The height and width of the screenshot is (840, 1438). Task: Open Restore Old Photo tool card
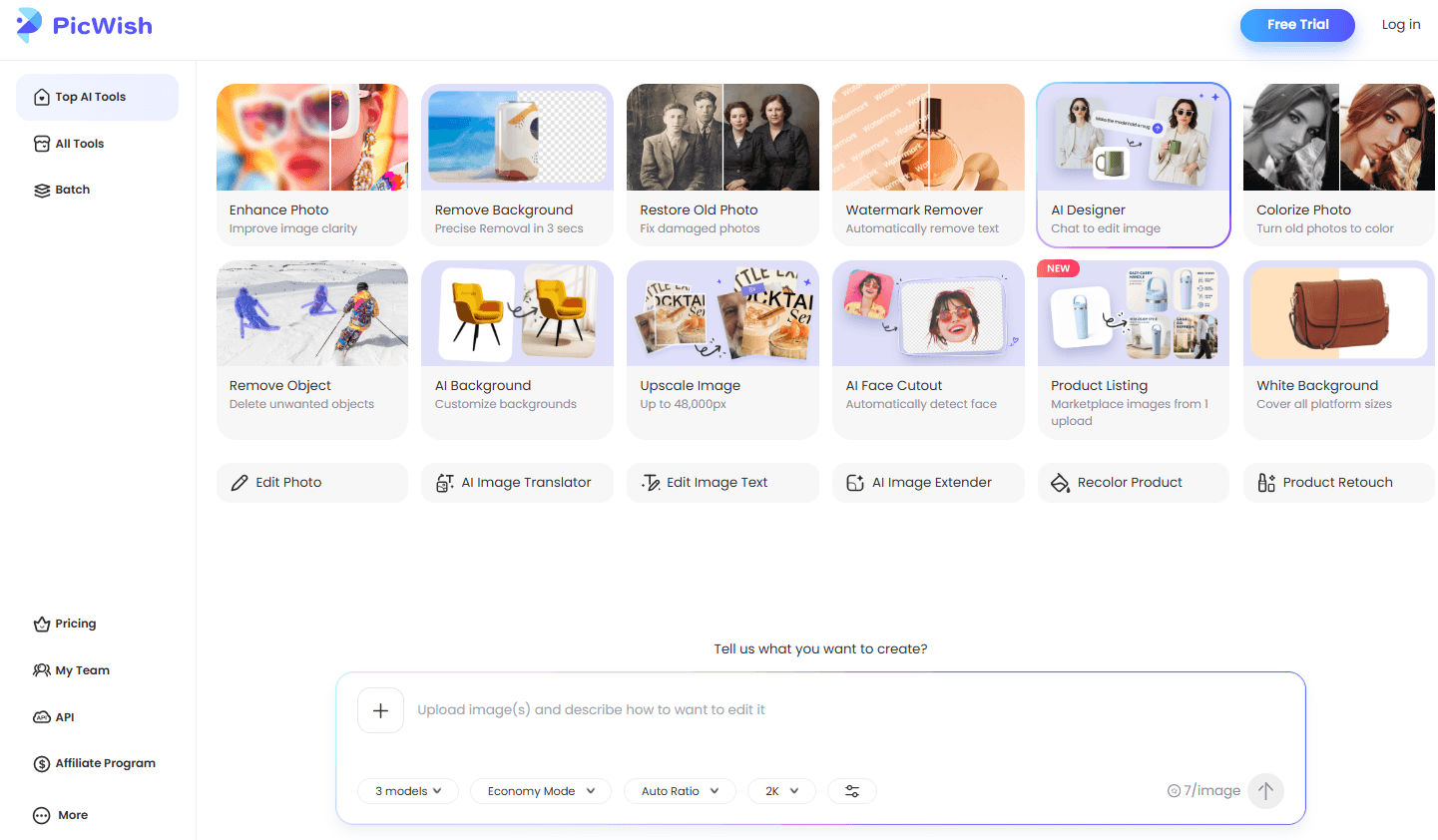point(722,165)
